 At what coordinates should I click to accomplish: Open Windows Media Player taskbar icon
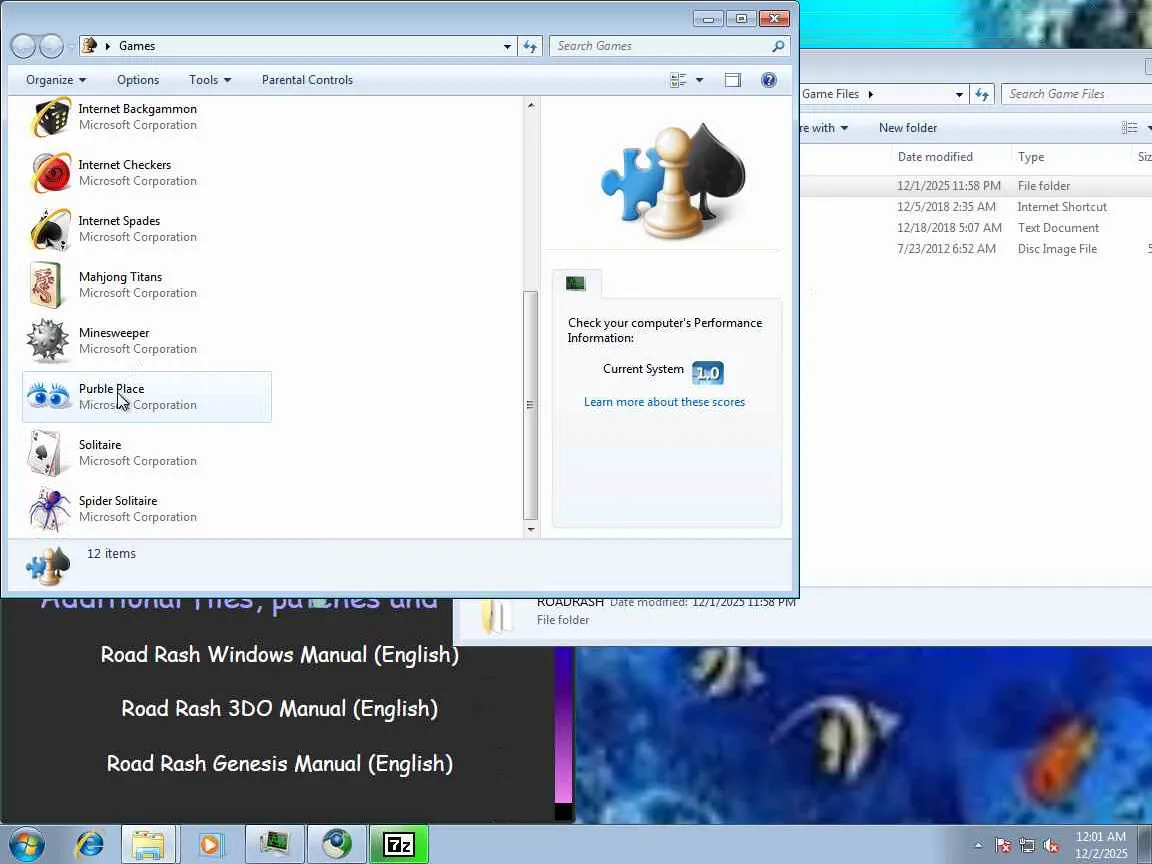pyautogui.click(x=210, y=845)
